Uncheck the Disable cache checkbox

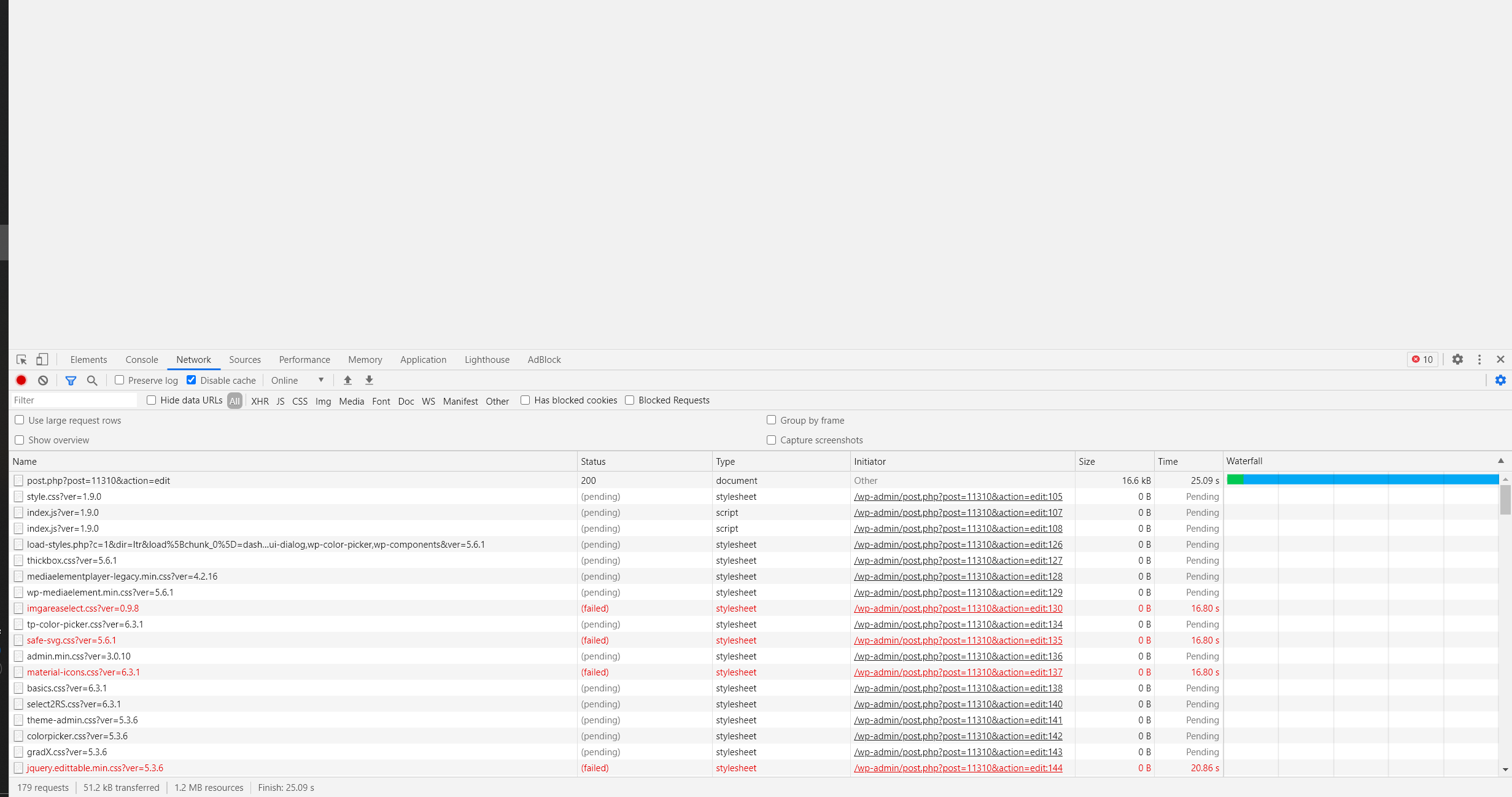(x=192, y=380)
